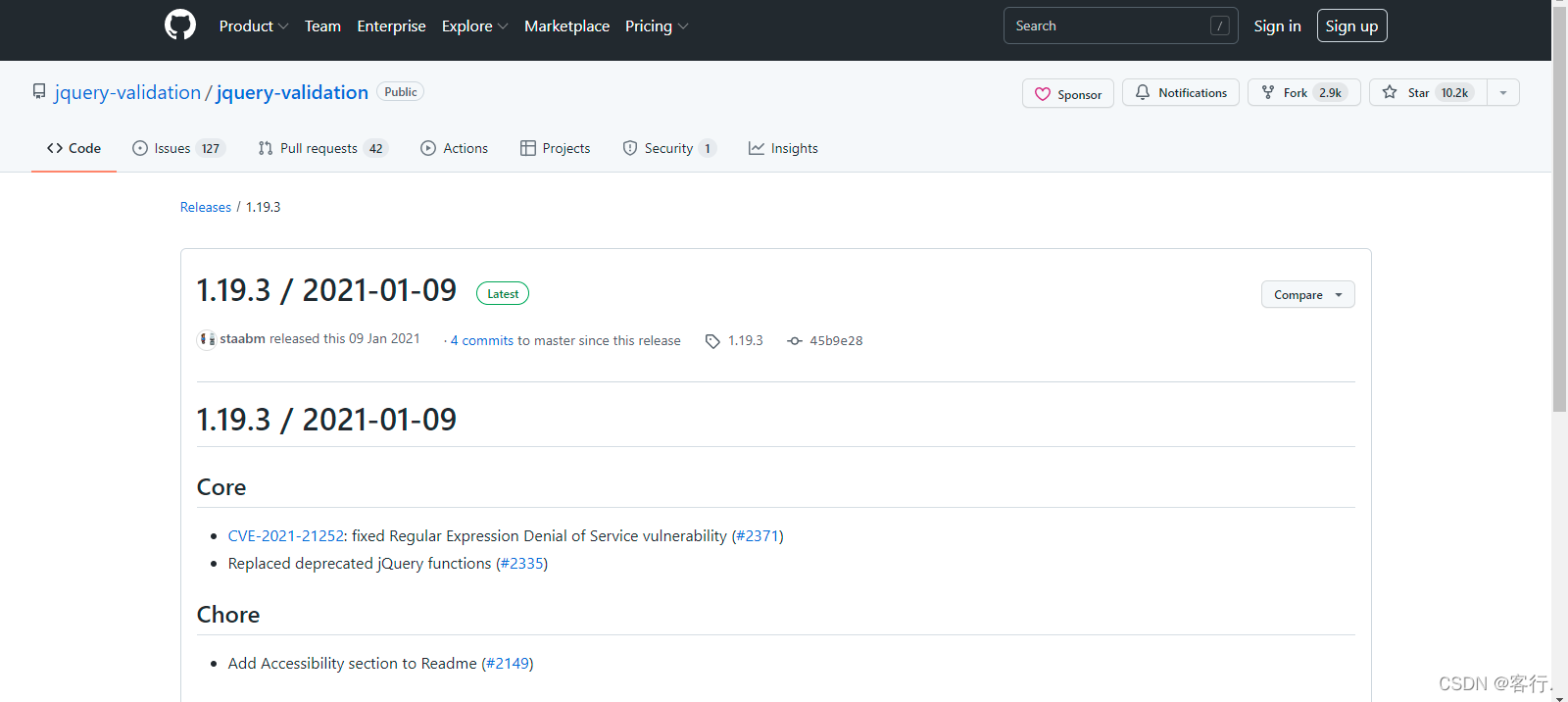Open the Compare dropdown

(1308, 294)
